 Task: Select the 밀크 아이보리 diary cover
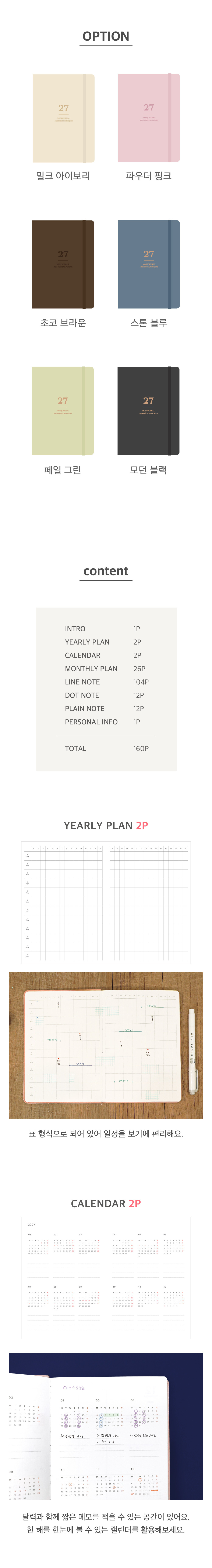point(63,118)
